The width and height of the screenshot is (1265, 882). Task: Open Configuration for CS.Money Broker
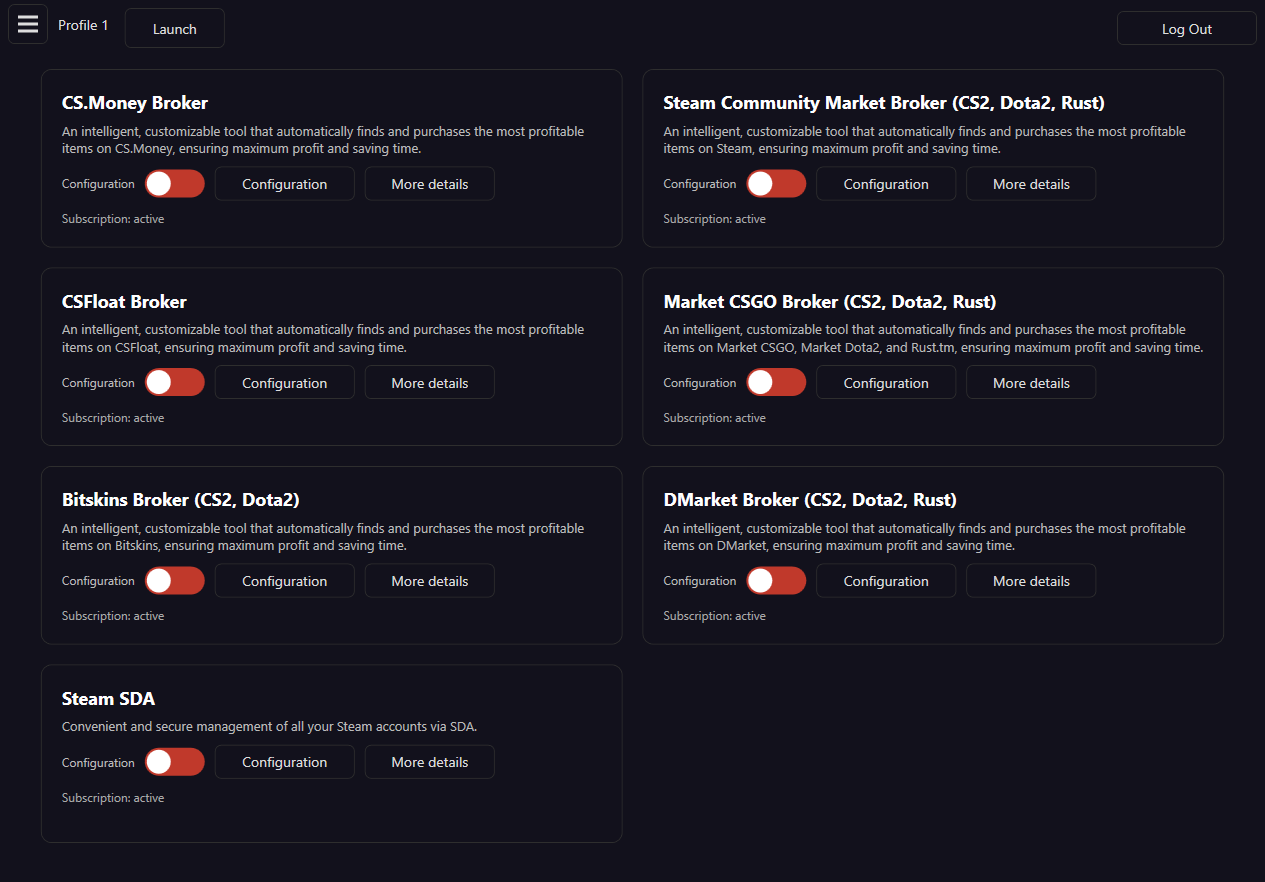click(x=284, y=184)
